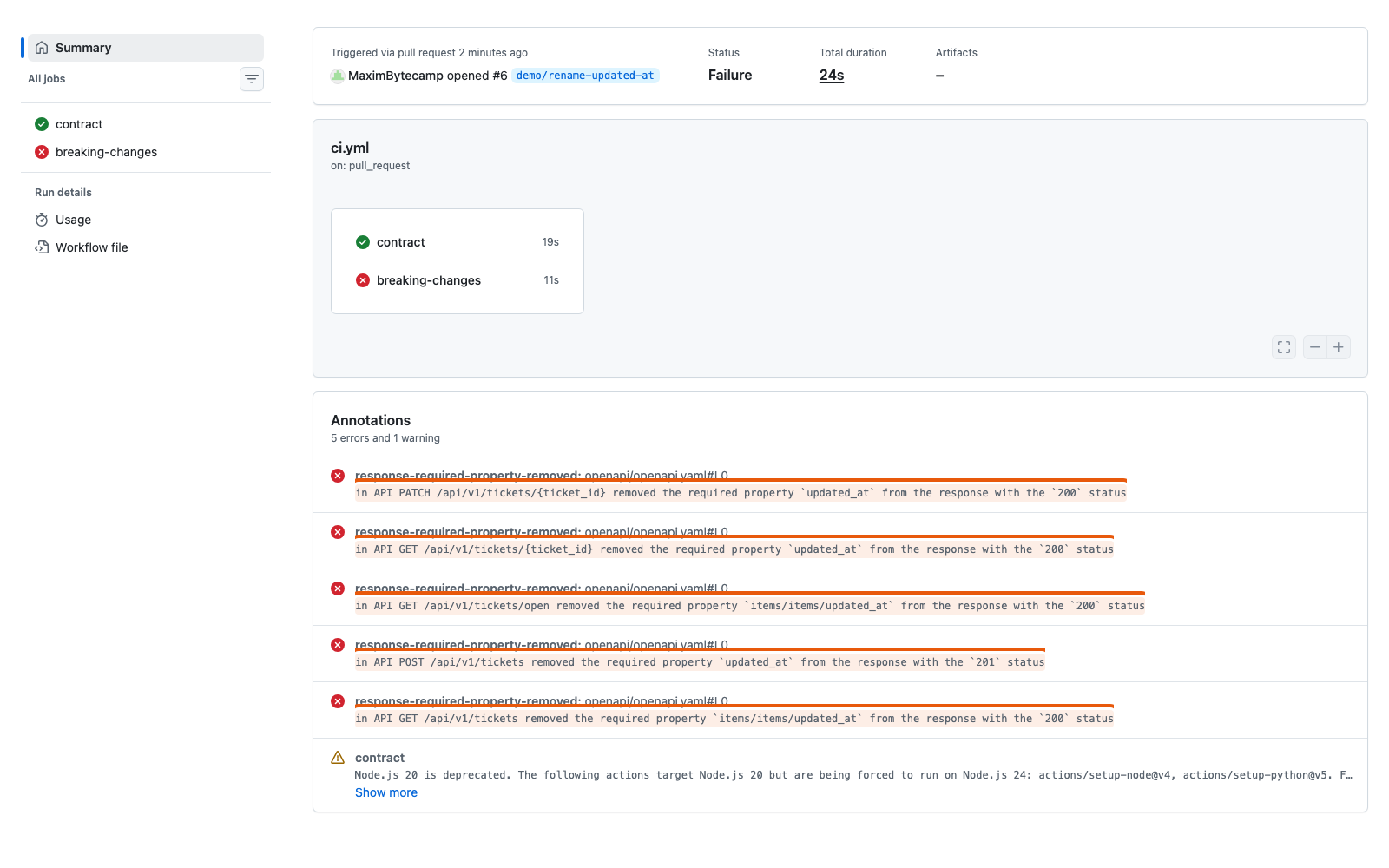
Task: Open the contract warning annotation title
Action: pos(379,758)
